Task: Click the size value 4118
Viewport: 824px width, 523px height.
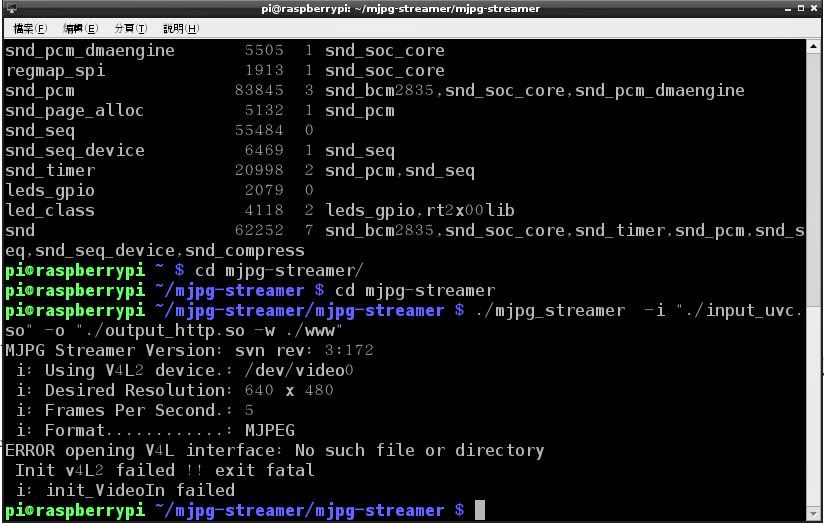Action: (x=264, y=210)
